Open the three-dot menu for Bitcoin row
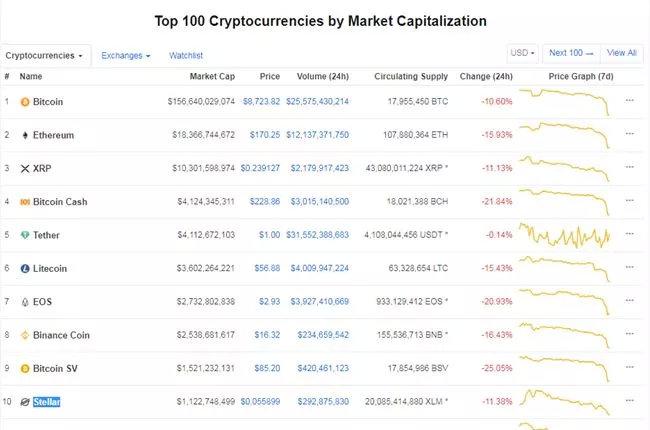The image size is (650, 430). tap(630, 100)
